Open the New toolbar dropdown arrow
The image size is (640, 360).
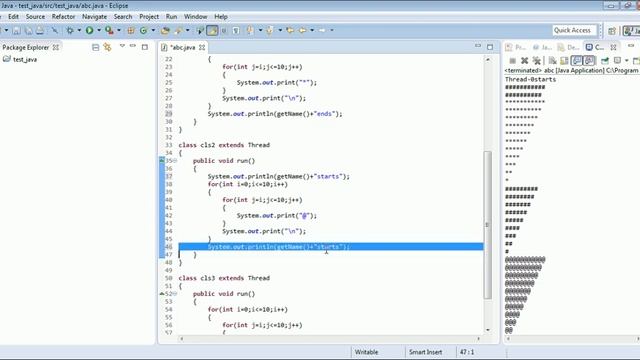pos(6,31)
